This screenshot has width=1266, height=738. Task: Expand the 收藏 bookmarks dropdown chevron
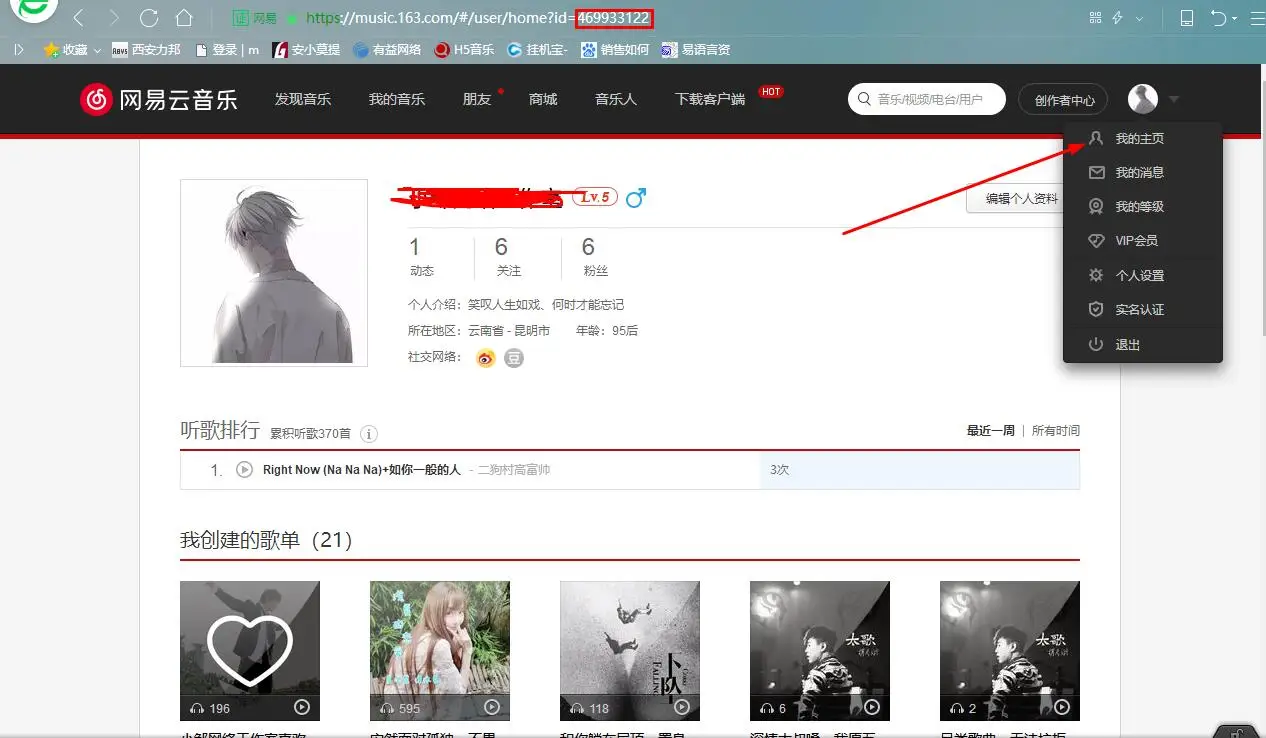pyautogui.click(x=97, y=50)
